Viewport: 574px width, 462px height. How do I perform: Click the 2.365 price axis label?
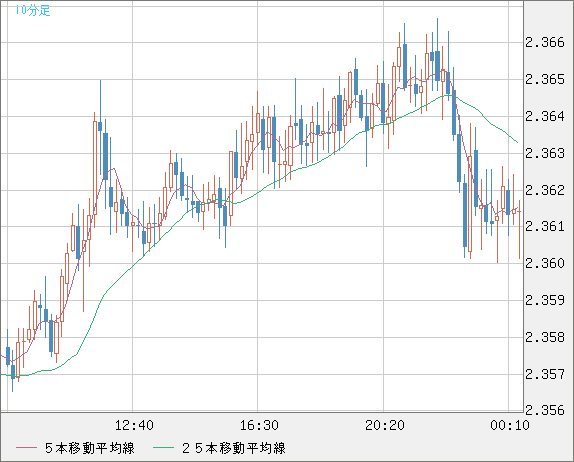pos(545,79)
